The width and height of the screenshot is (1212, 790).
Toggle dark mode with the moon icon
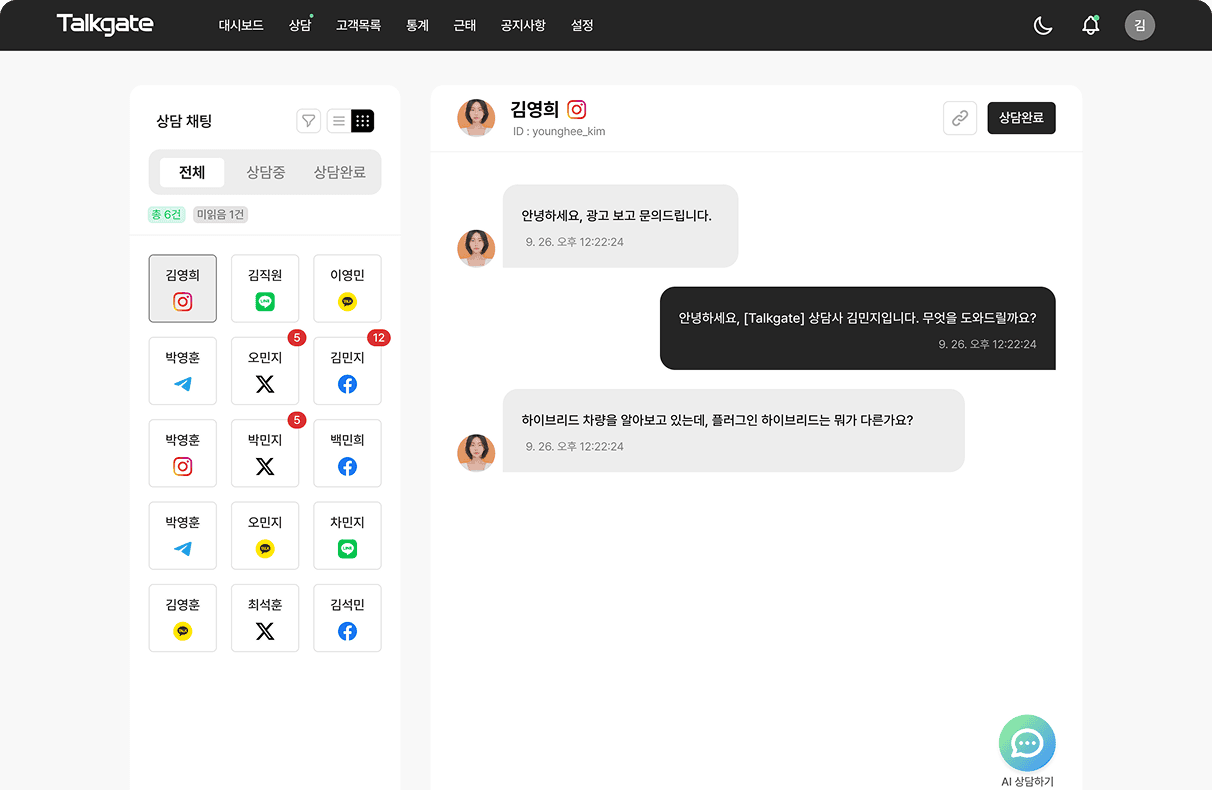1042,25
